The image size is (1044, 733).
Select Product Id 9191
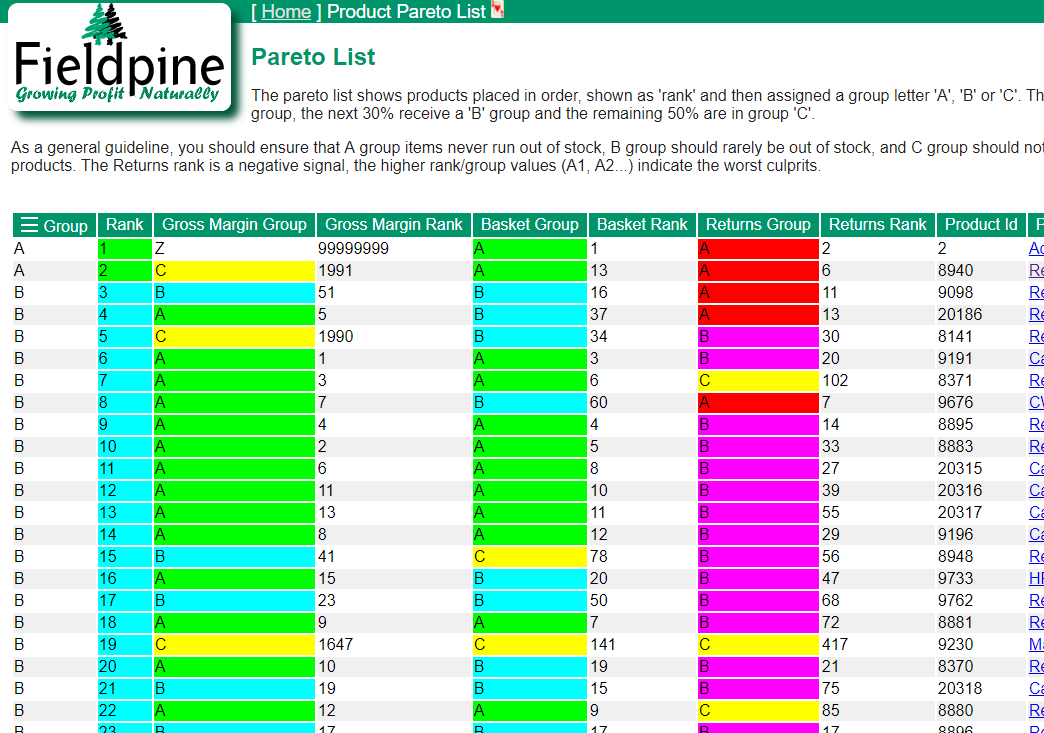click(x=955, y=359)
